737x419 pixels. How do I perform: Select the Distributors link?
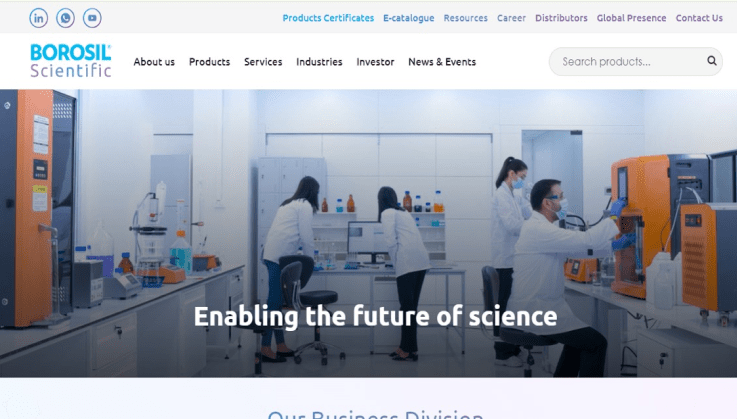(561, 18)
